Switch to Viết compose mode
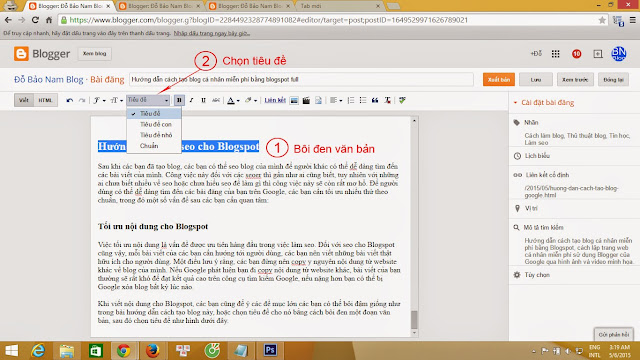 coord(24,100)
